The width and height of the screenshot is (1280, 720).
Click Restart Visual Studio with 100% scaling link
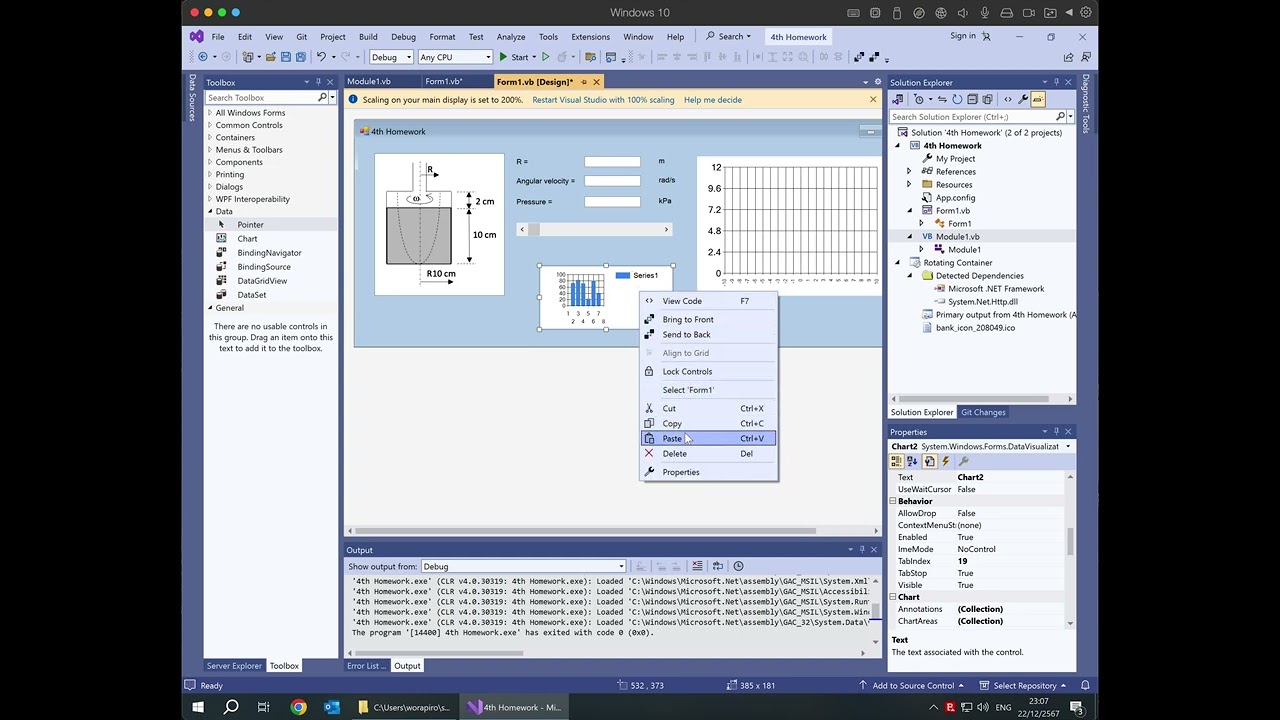point(603,100)
